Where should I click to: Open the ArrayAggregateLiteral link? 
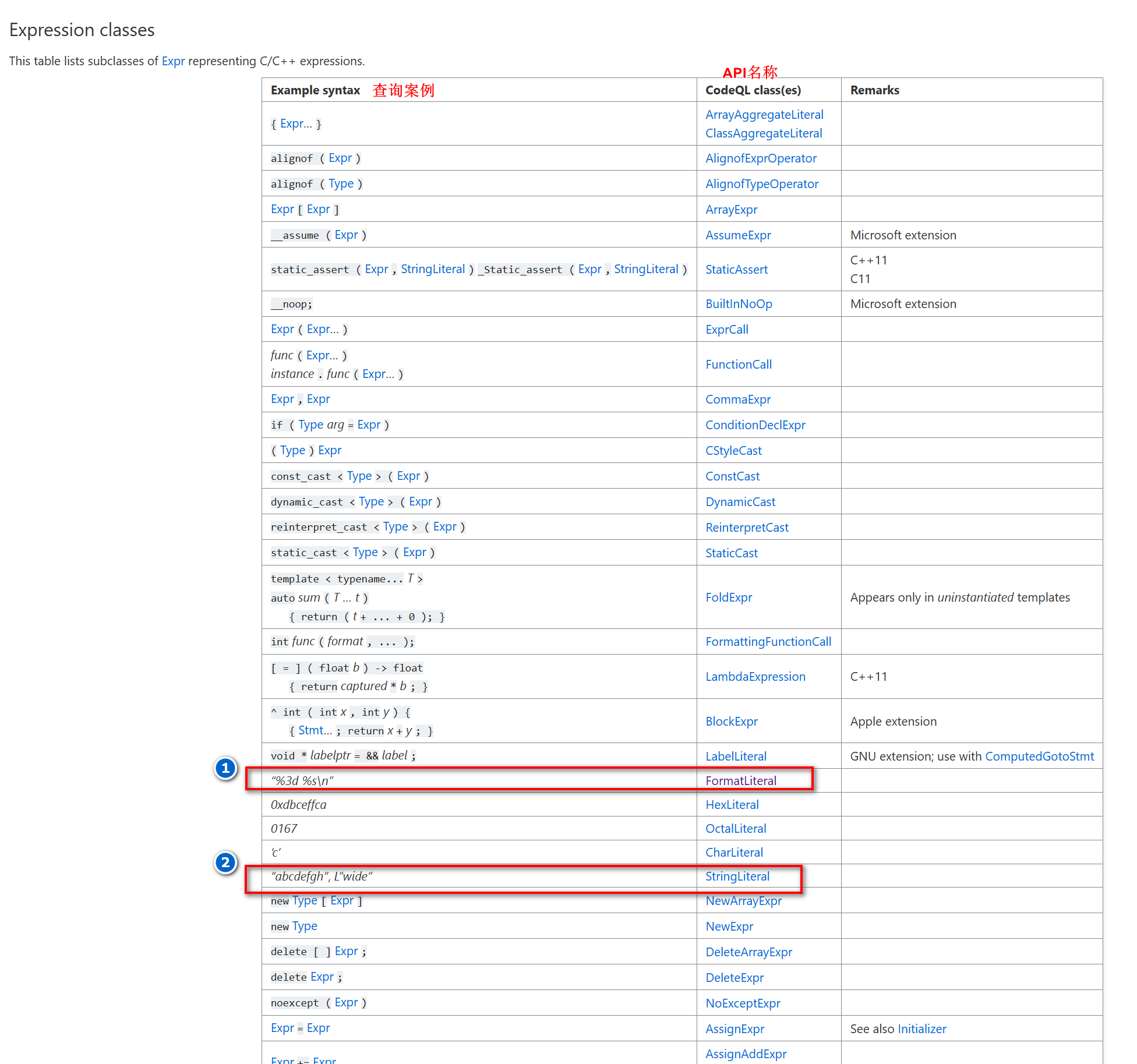(764, 115)
